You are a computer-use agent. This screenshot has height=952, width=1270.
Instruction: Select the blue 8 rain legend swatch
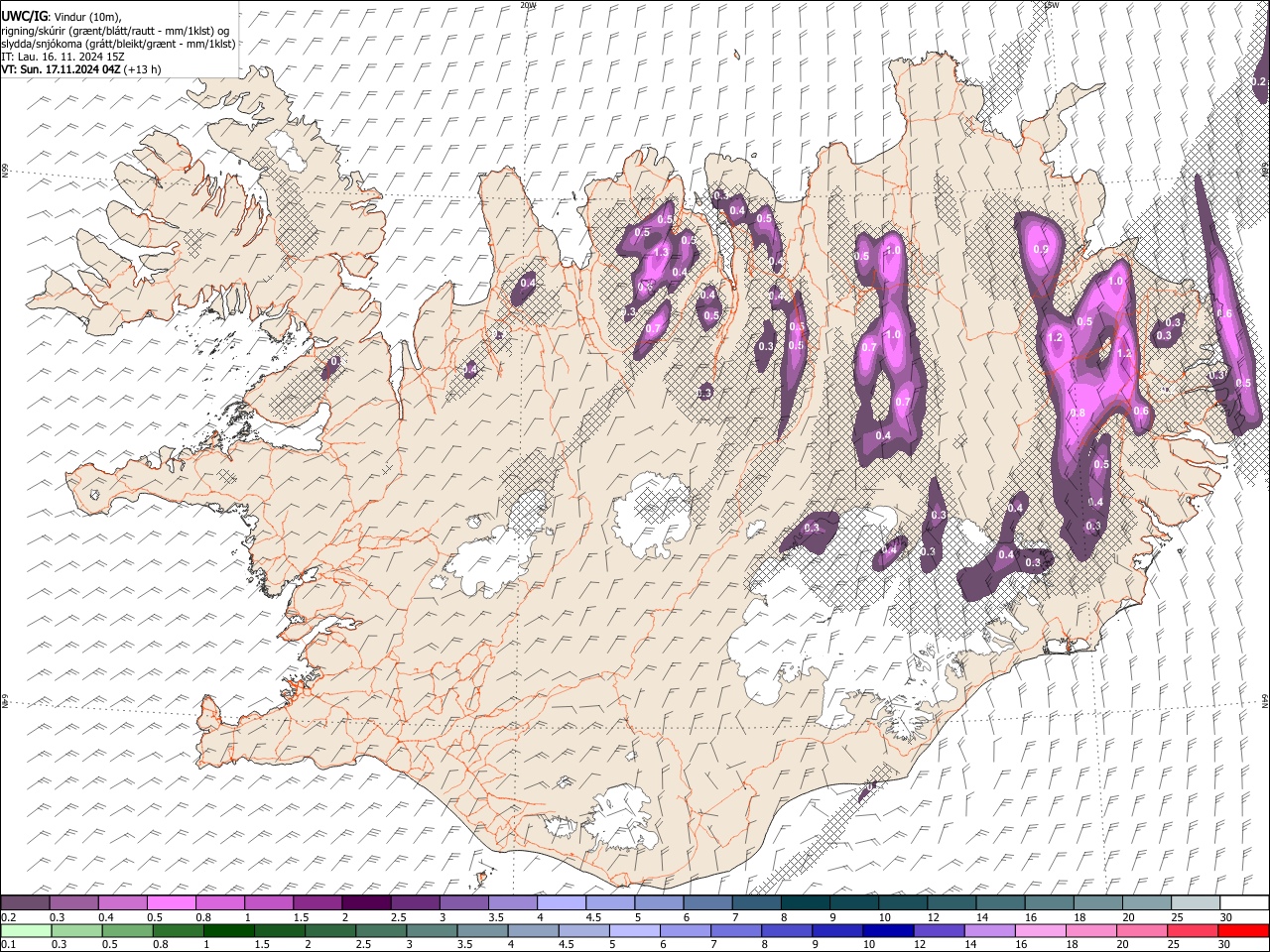[787, 930]
